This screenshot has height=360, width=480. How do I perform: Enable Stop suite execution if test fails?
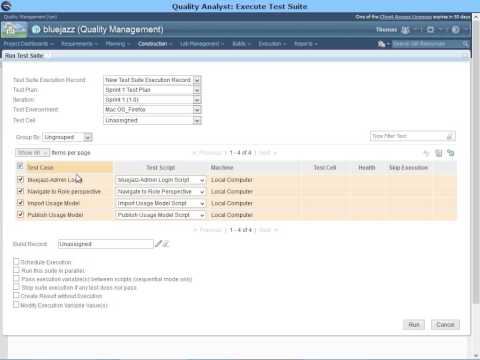click(16, 287)
